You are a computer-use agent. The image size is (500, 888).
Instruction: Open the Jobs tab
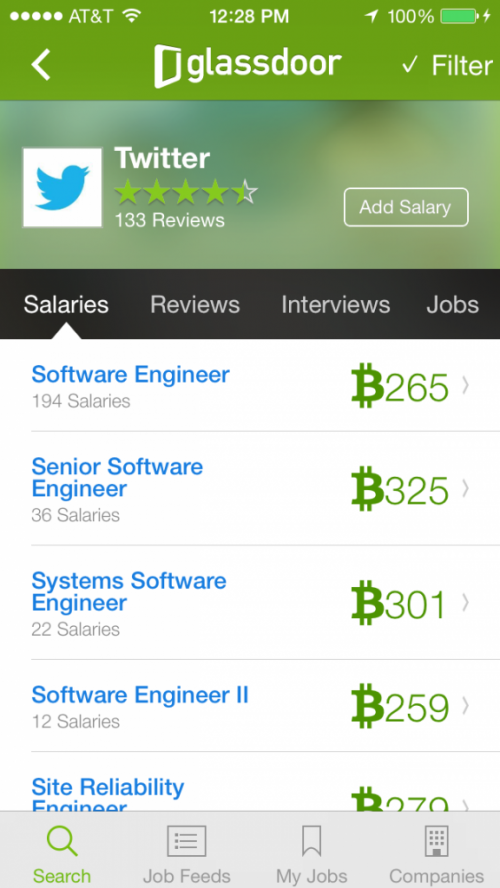click(452, 305)
